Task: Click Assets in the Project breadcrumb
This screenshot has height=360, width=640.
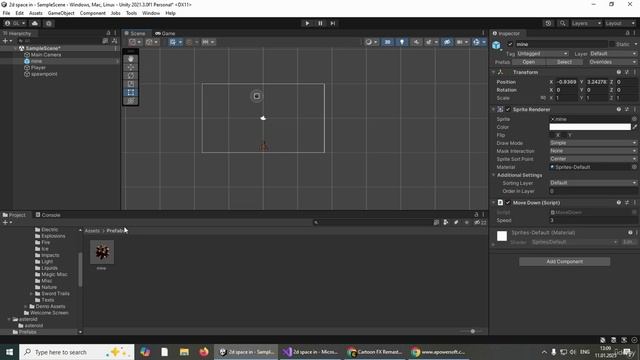Action: point(92,231)
